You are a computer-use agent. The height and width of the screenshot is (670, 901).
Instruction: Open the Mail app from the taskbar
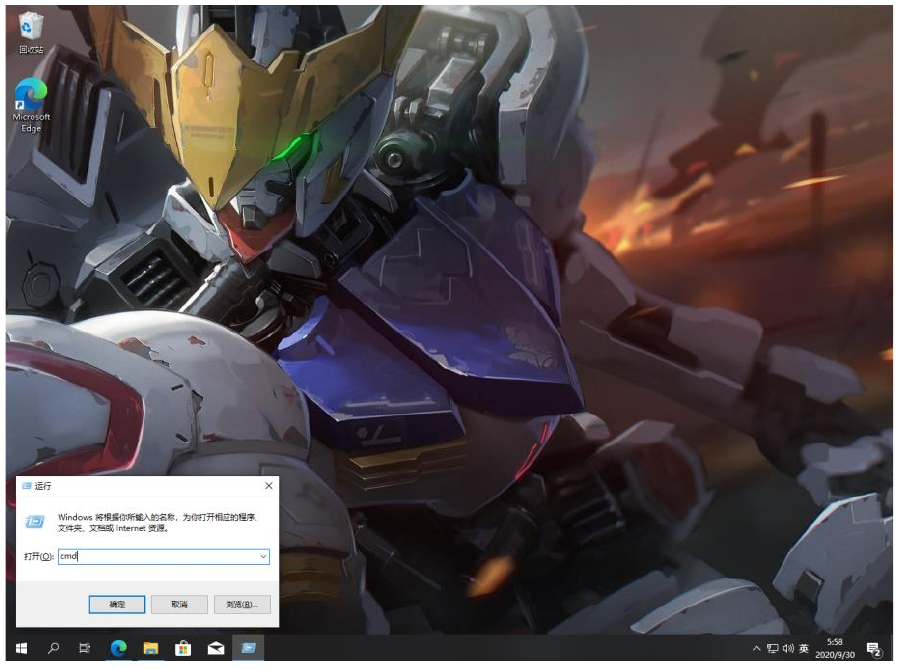pyautogui.click(x=215, y=649)
